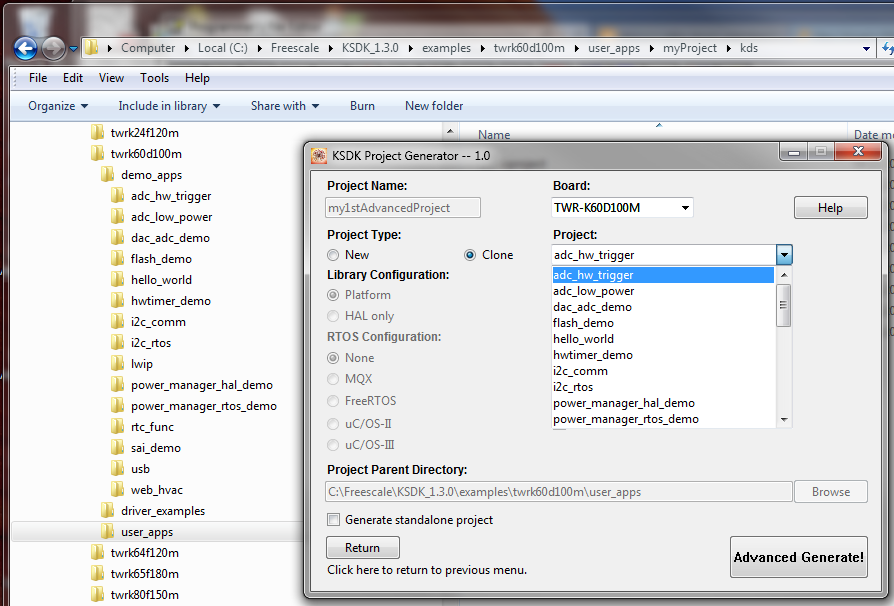This screenshot has height=606, width=894.
Task: Click the adc_low_power folder icon in tree
Action: point(117,217)
